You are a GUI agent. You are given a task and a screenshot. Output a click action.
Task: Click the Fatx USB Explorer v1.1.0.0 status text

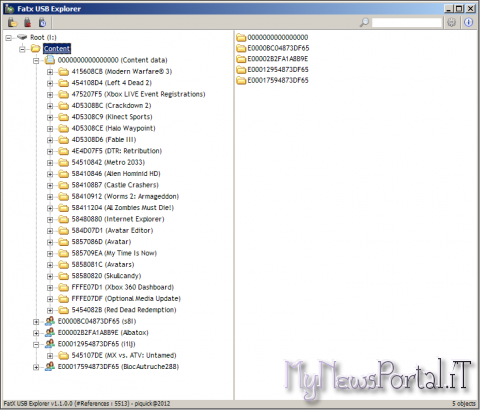pyautogui.click(x=87, y=404)
